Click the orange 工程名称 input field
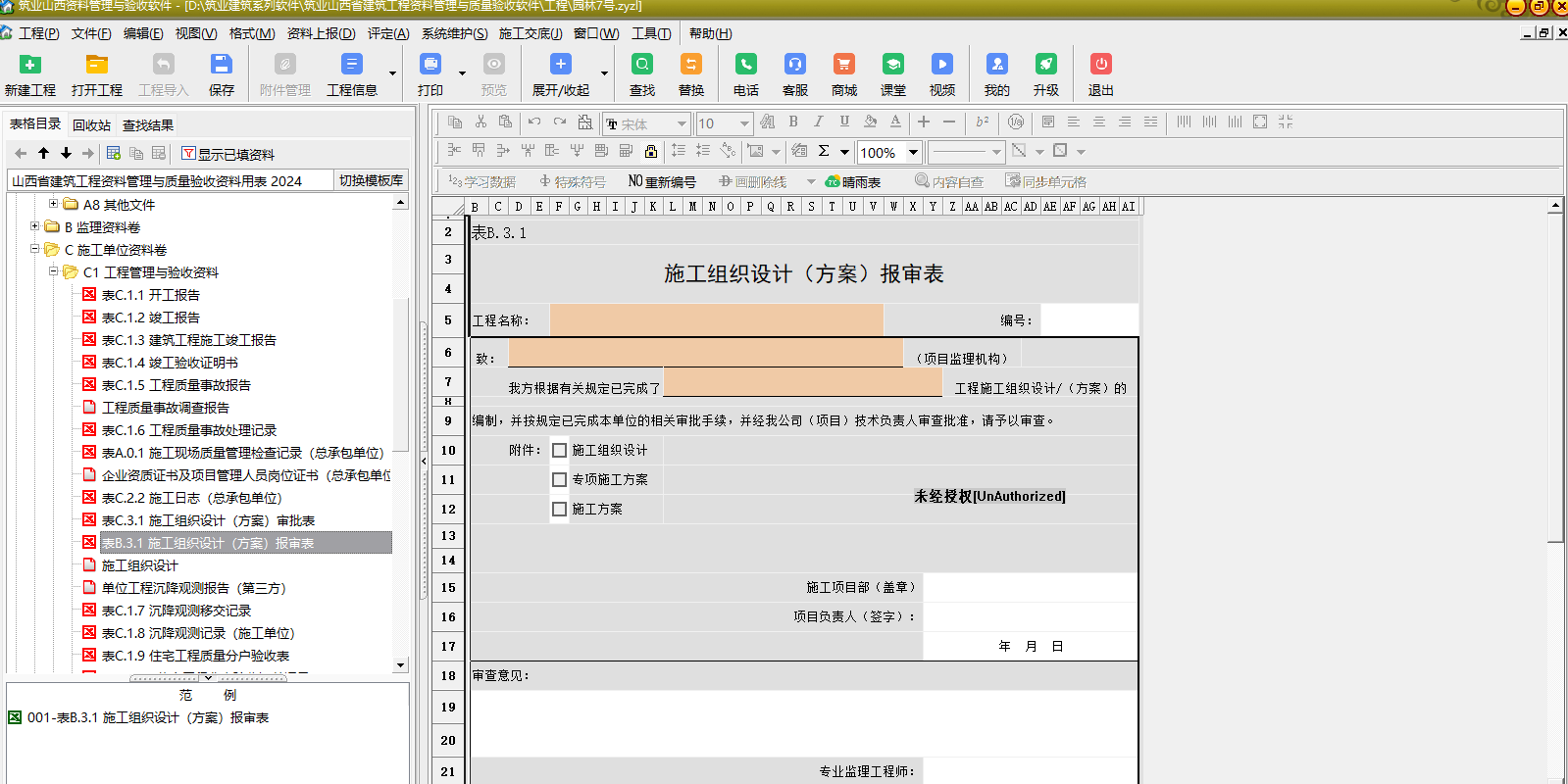 [x=716, y=320]
